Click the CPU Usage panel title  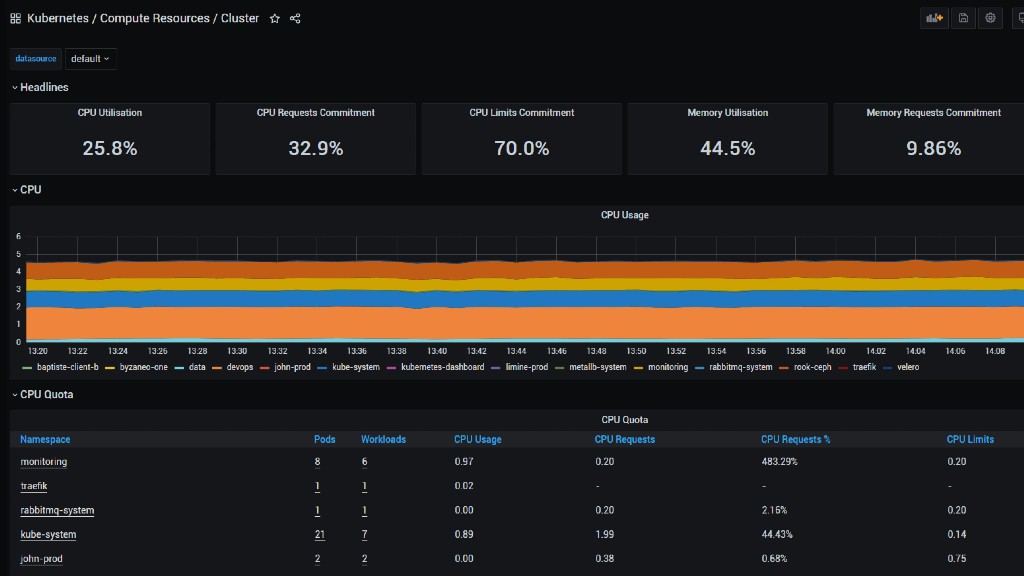(624, 215)
